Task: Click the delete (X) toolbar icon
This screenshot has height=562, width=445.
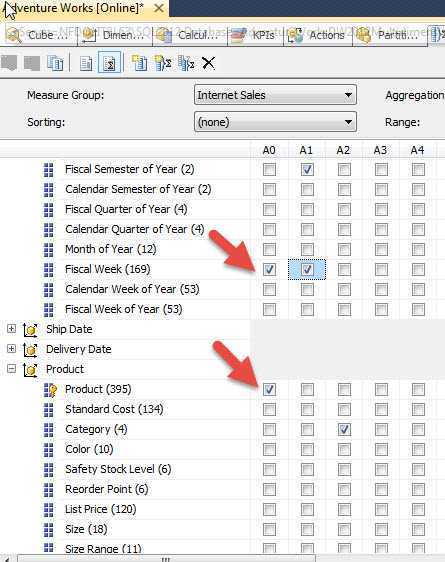Action: coord(208,63)
